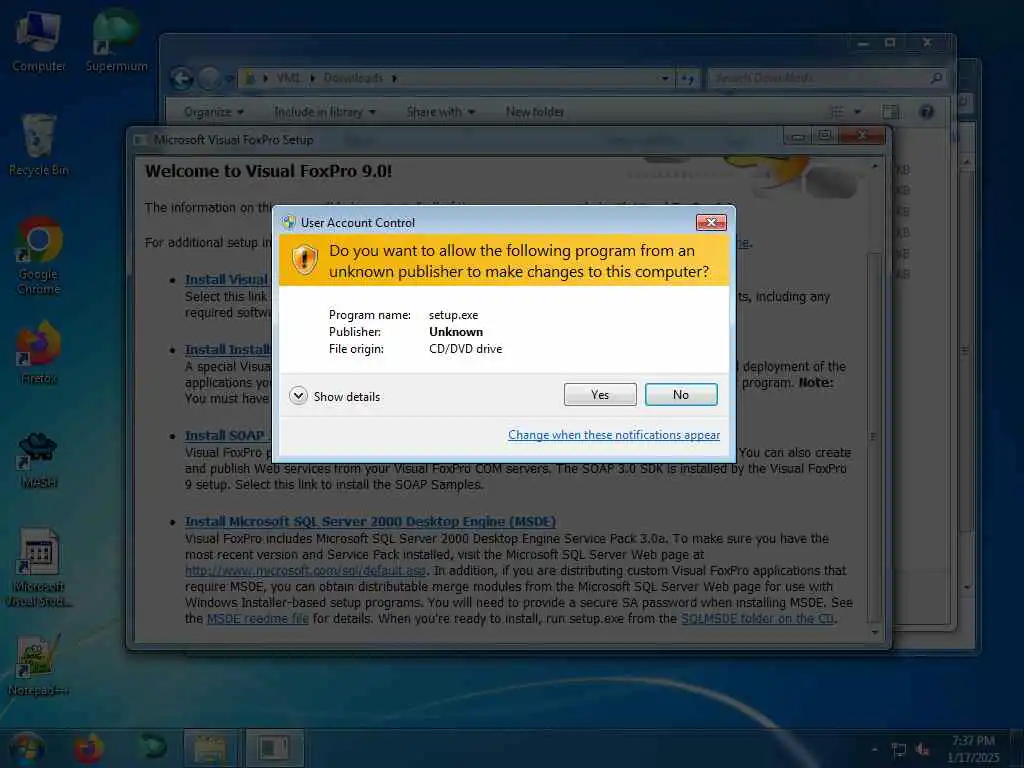The image size is (1024, 768).
Task: Open address bar history dropdown in Explorer
Action: click(x=665, y=78)
